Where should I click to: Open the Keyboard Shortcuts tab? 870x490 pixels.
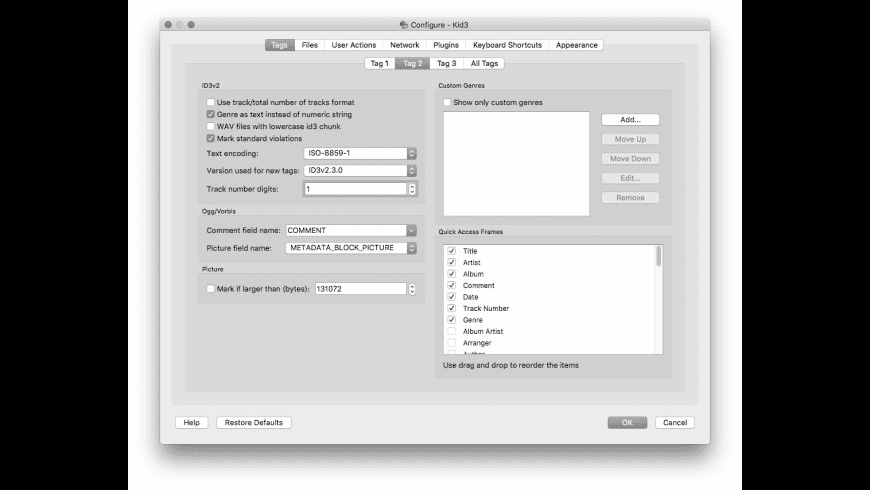[507, 45]
